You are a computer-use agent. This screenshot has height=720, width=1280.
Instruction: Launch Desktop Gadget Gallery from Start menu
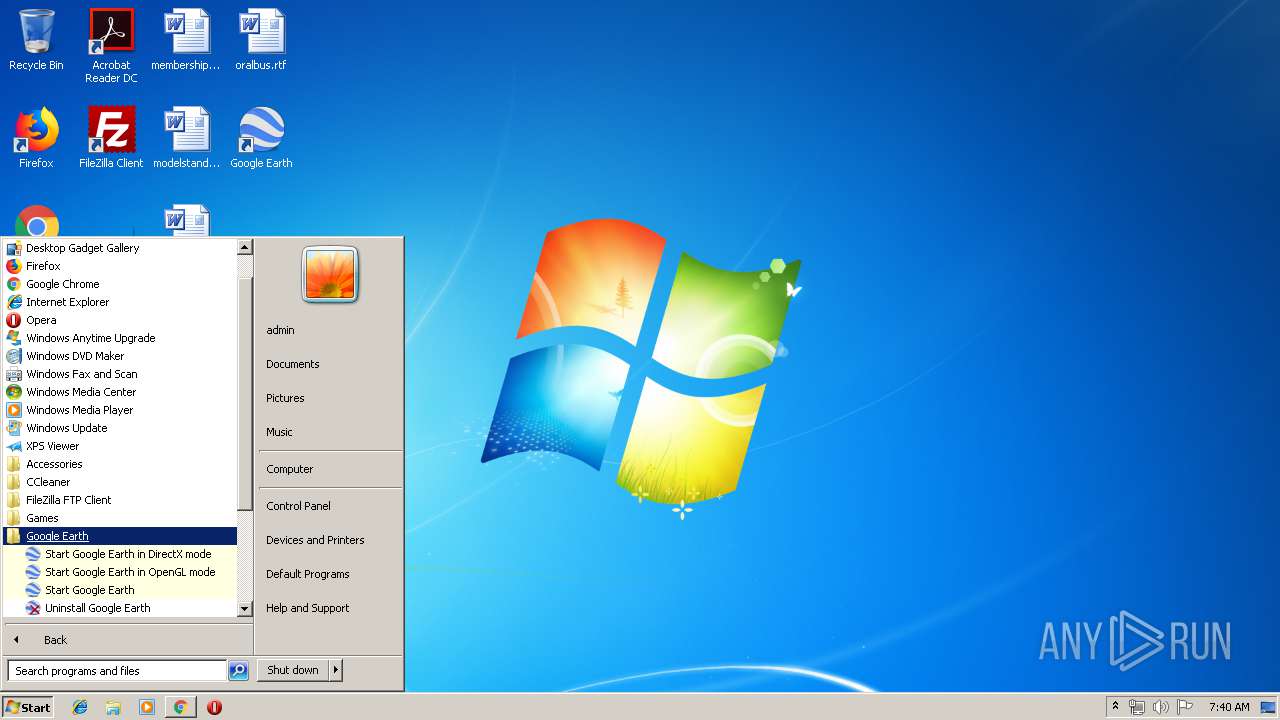coord(120,248)
